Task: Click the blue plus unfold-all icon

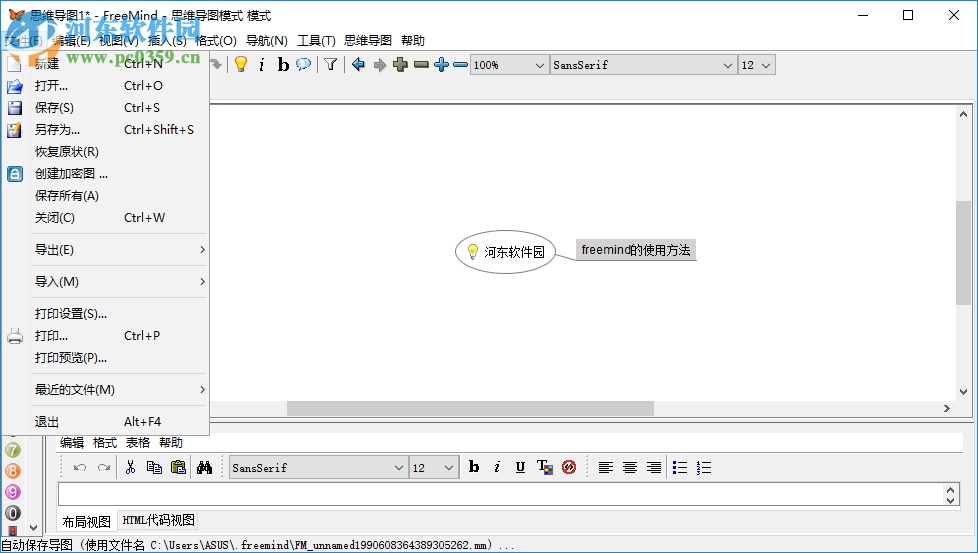Action: pos(442,64)
